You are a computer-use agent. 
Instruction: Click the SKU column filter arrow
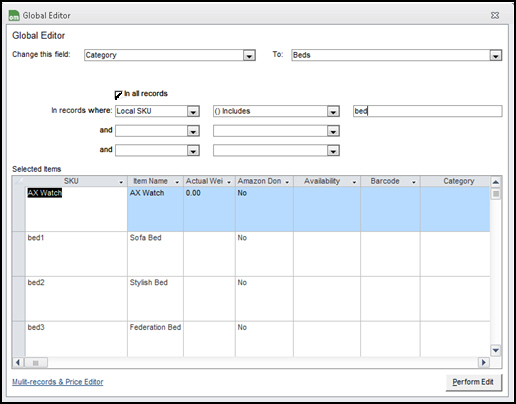[x=121, y=182]
